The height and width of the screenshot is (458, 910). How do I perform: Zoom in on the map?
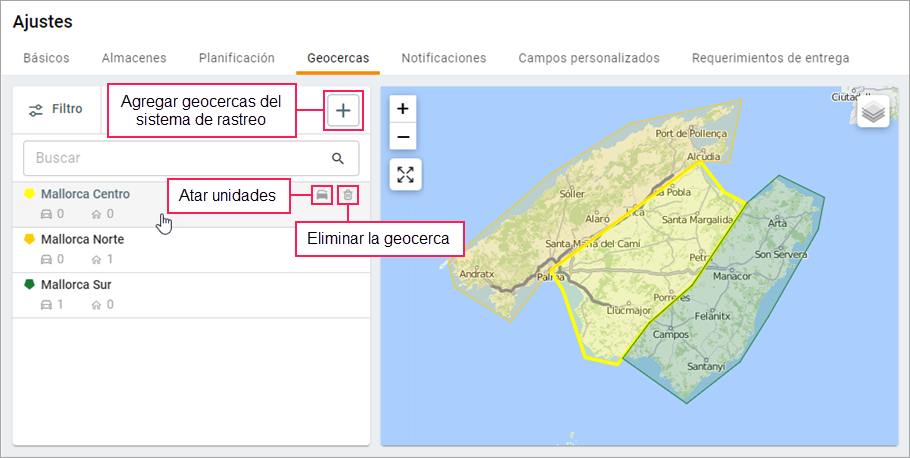403,109
